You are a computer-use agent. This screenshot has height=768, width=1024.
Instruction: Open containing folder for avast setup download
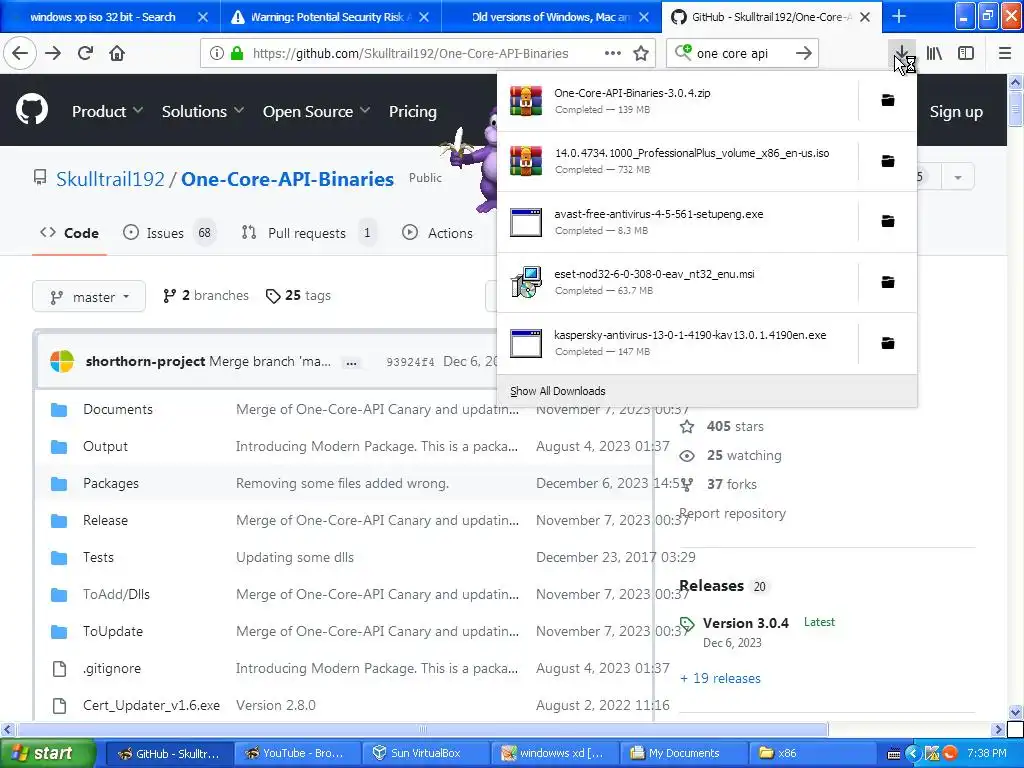coord(888,221)
